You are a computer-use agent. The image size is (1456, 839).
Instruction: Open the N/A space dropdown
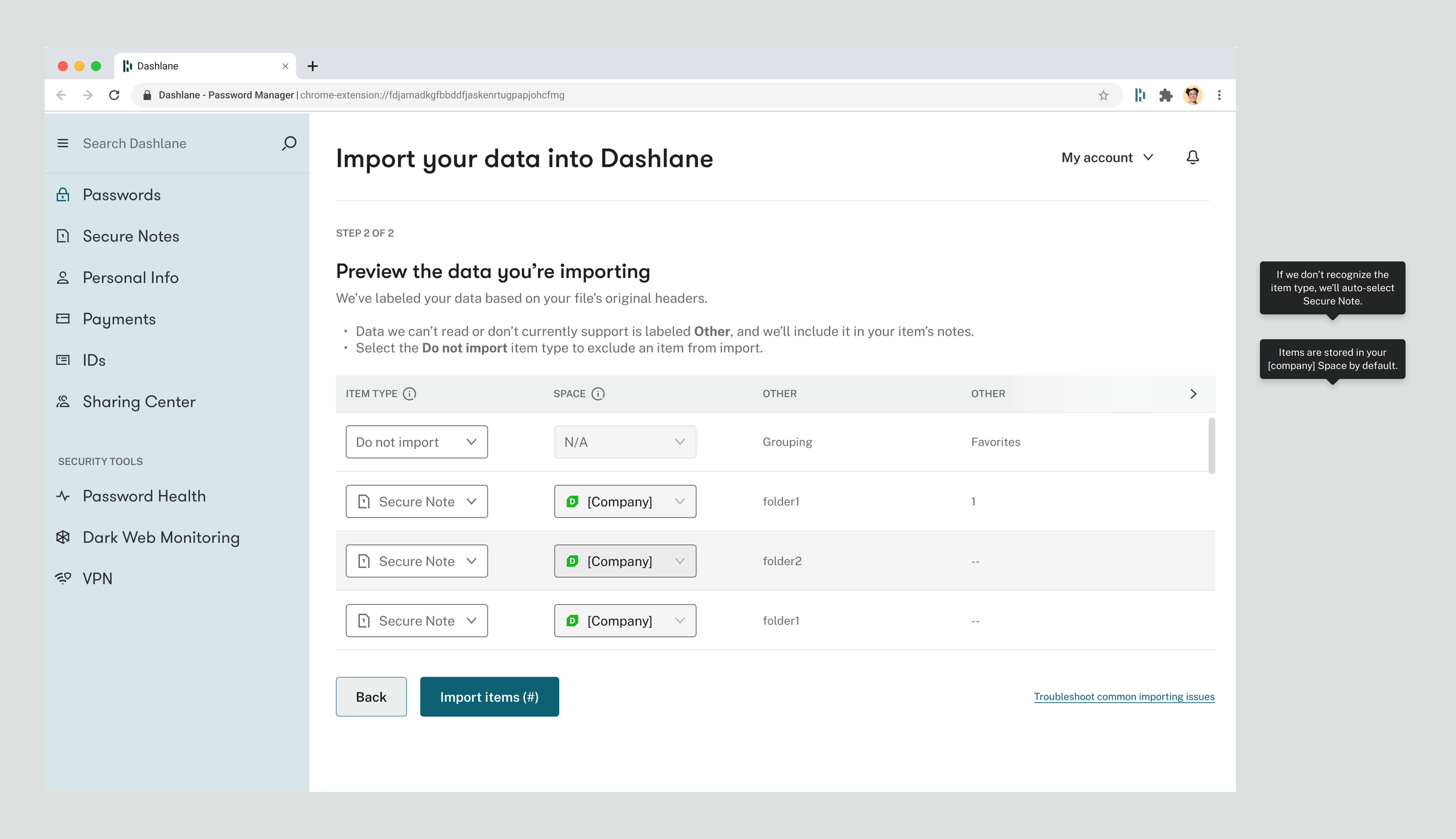624,442
